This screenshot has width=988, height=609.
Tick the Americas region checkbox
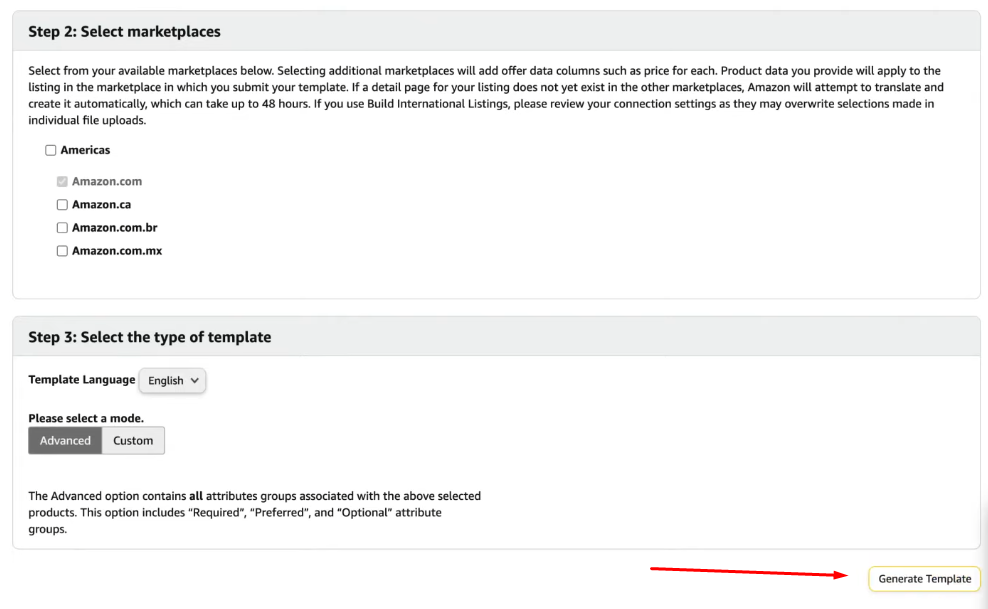coord(50,150)
